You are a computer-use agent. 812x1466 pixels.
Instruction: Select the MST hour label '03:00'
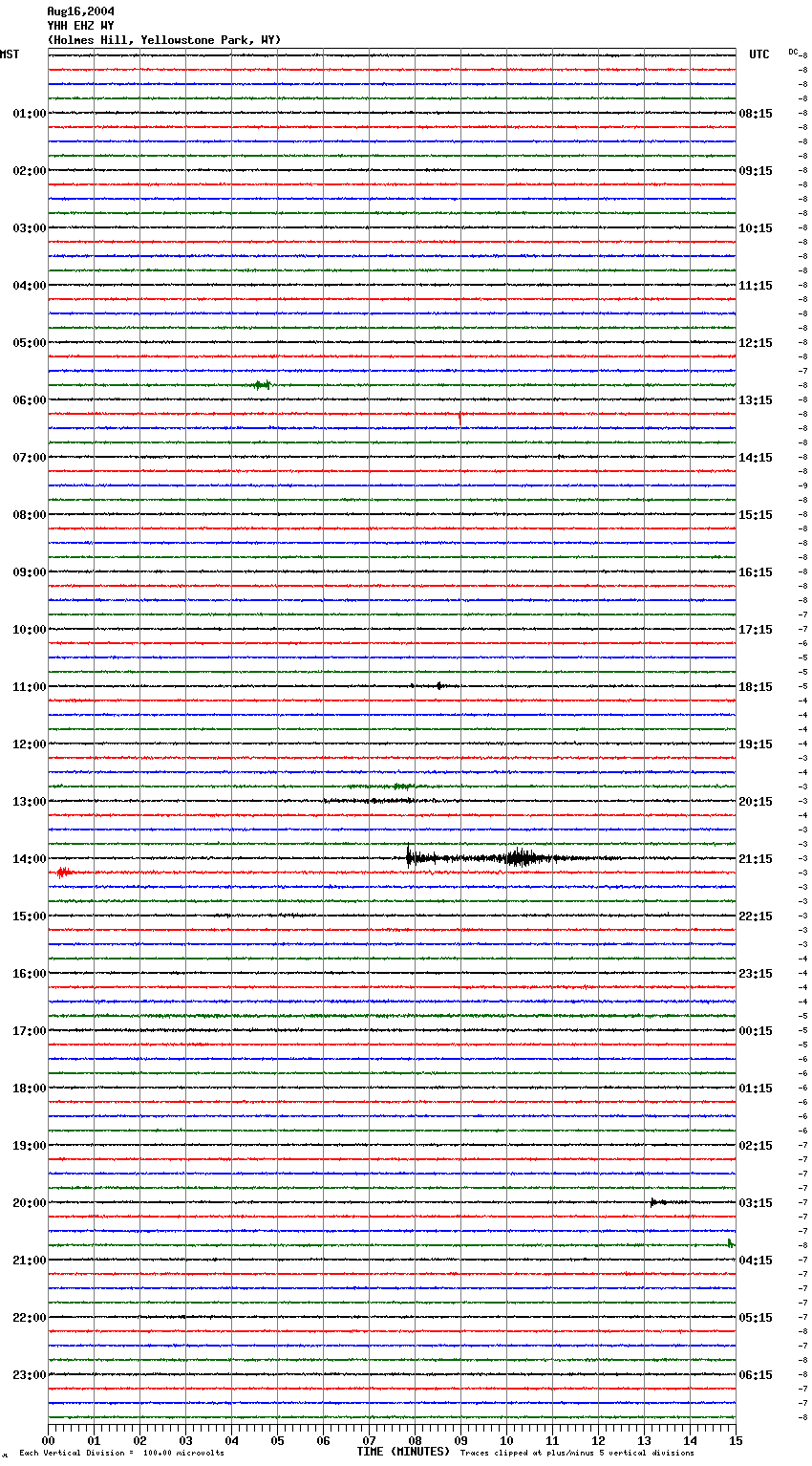(30, 228)
